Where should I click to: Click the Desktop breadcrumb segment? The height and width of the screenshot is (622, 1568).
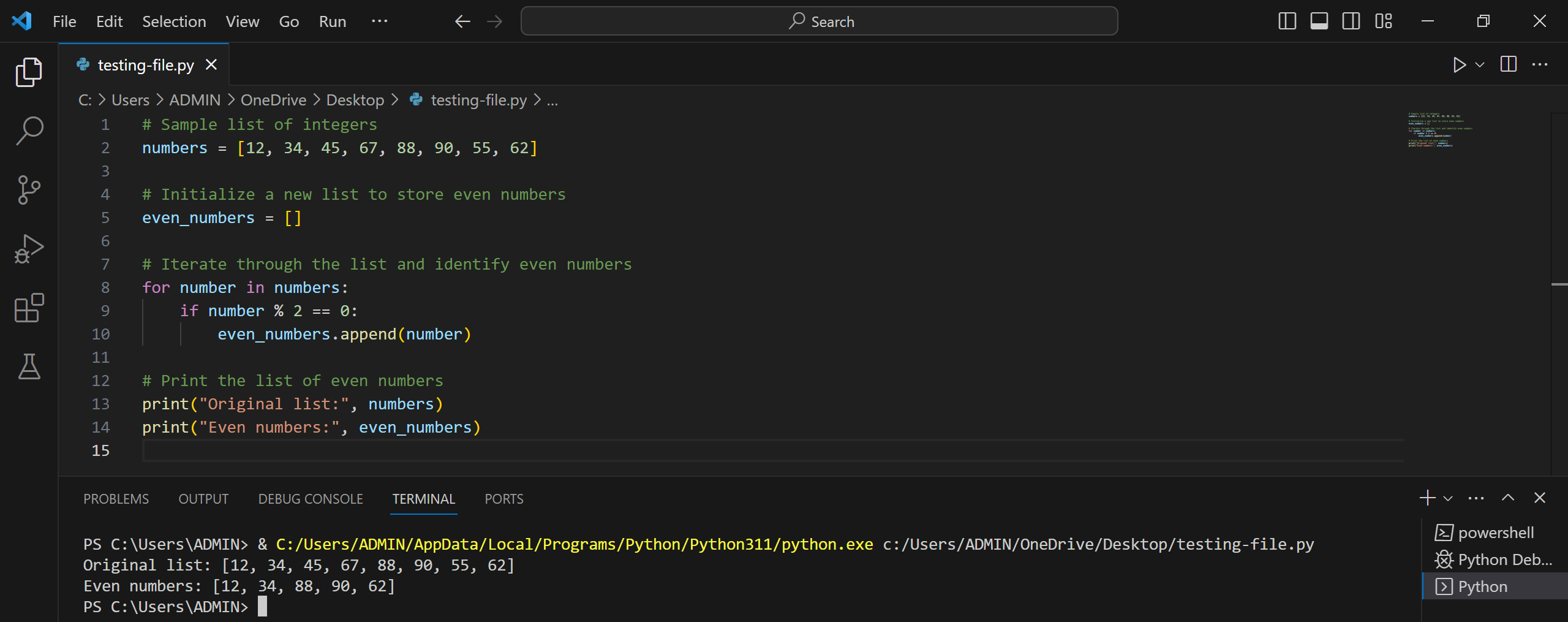355,100
